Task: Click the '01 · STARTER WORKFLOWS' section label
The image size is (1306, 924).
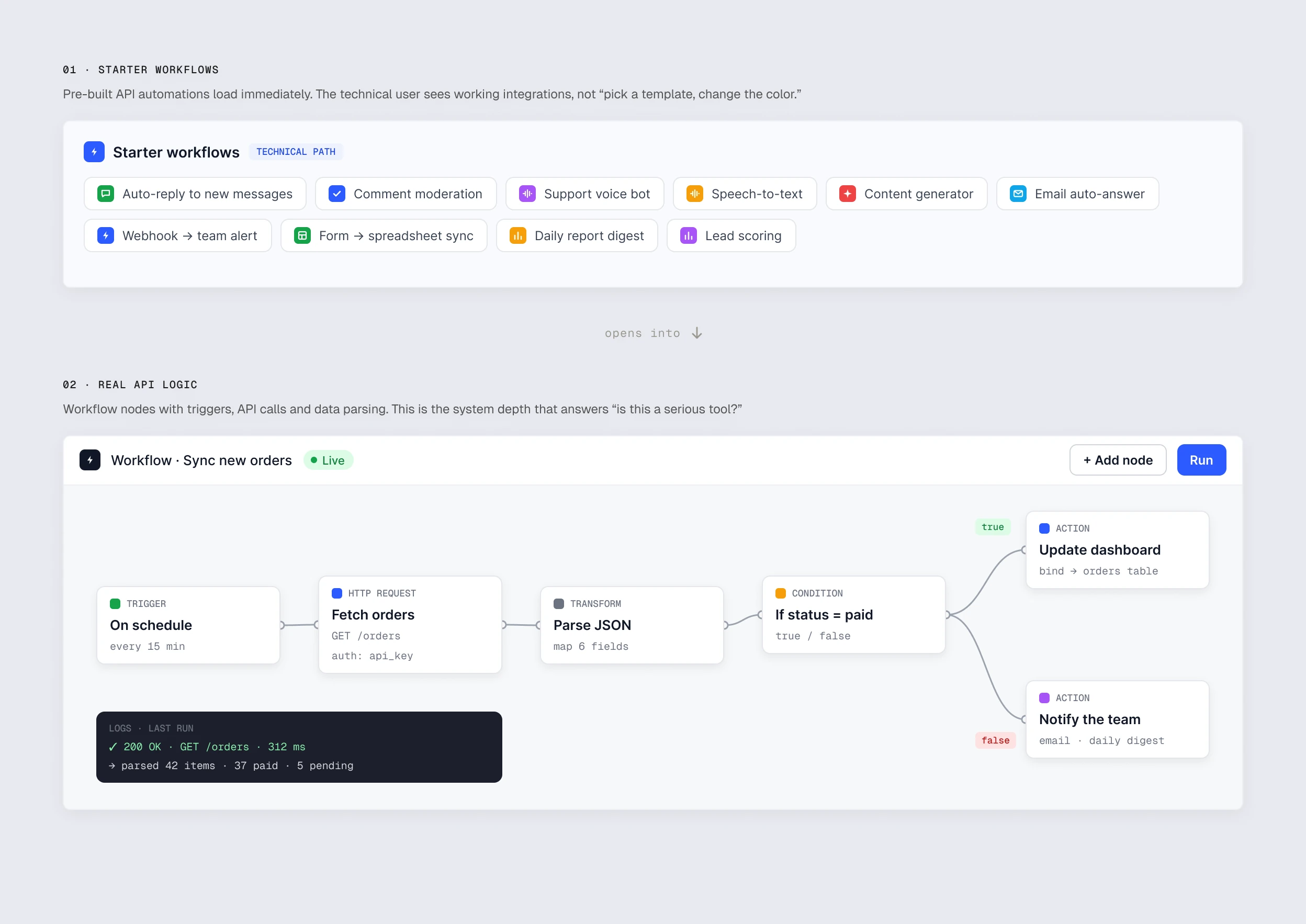Action: pyautogui.click(x=141, y=70)
